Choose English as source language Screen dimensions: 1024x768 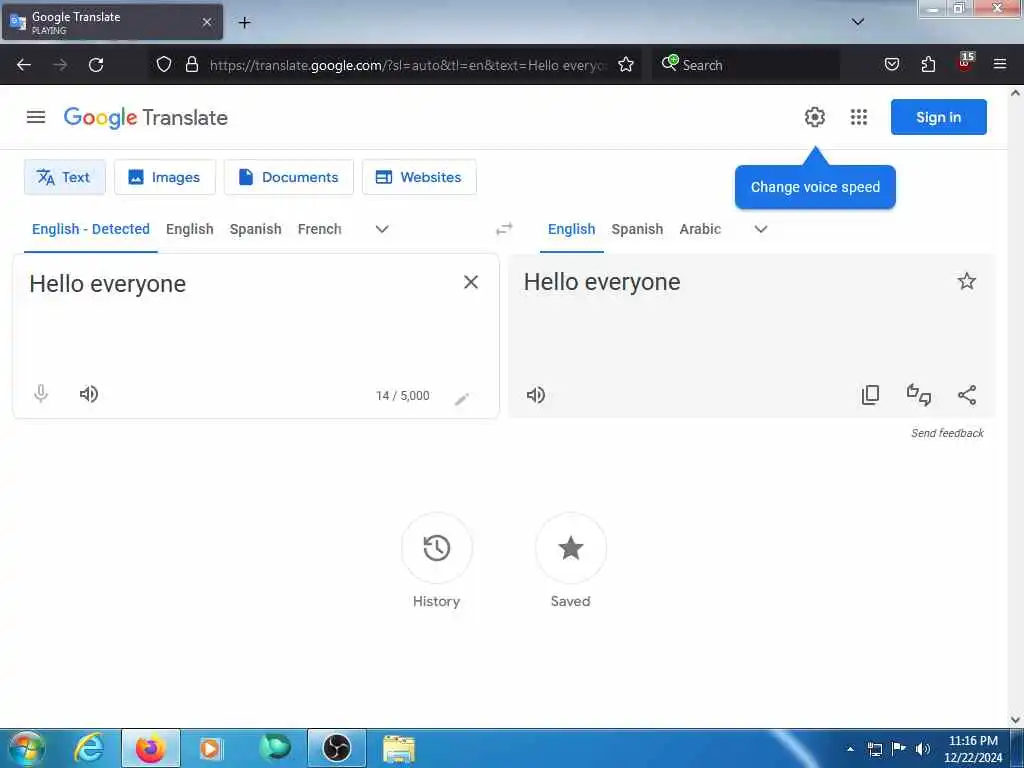(x=189, y=229)
